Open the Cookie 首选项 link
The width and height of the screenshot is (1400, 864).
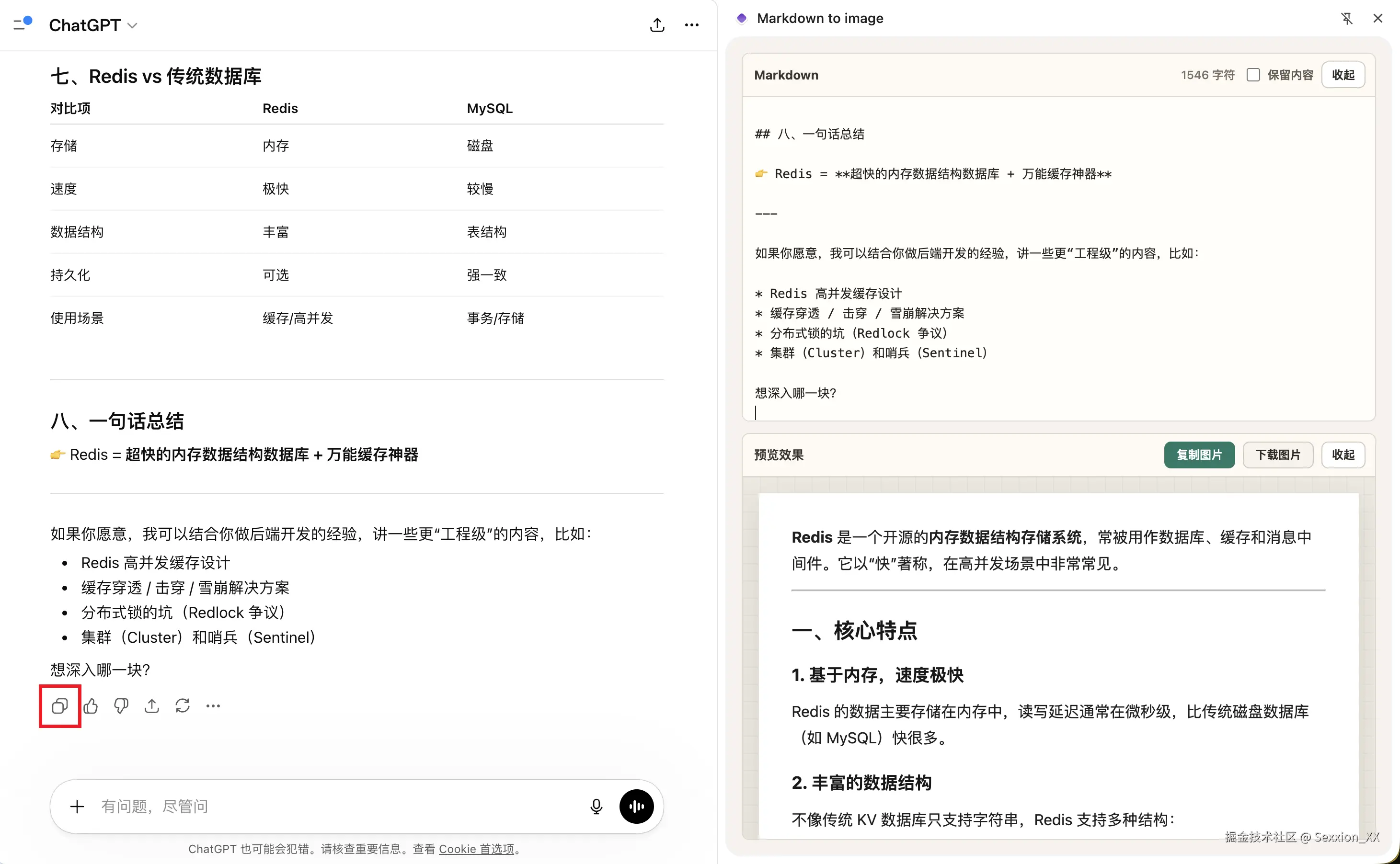[x=476, y=849]
